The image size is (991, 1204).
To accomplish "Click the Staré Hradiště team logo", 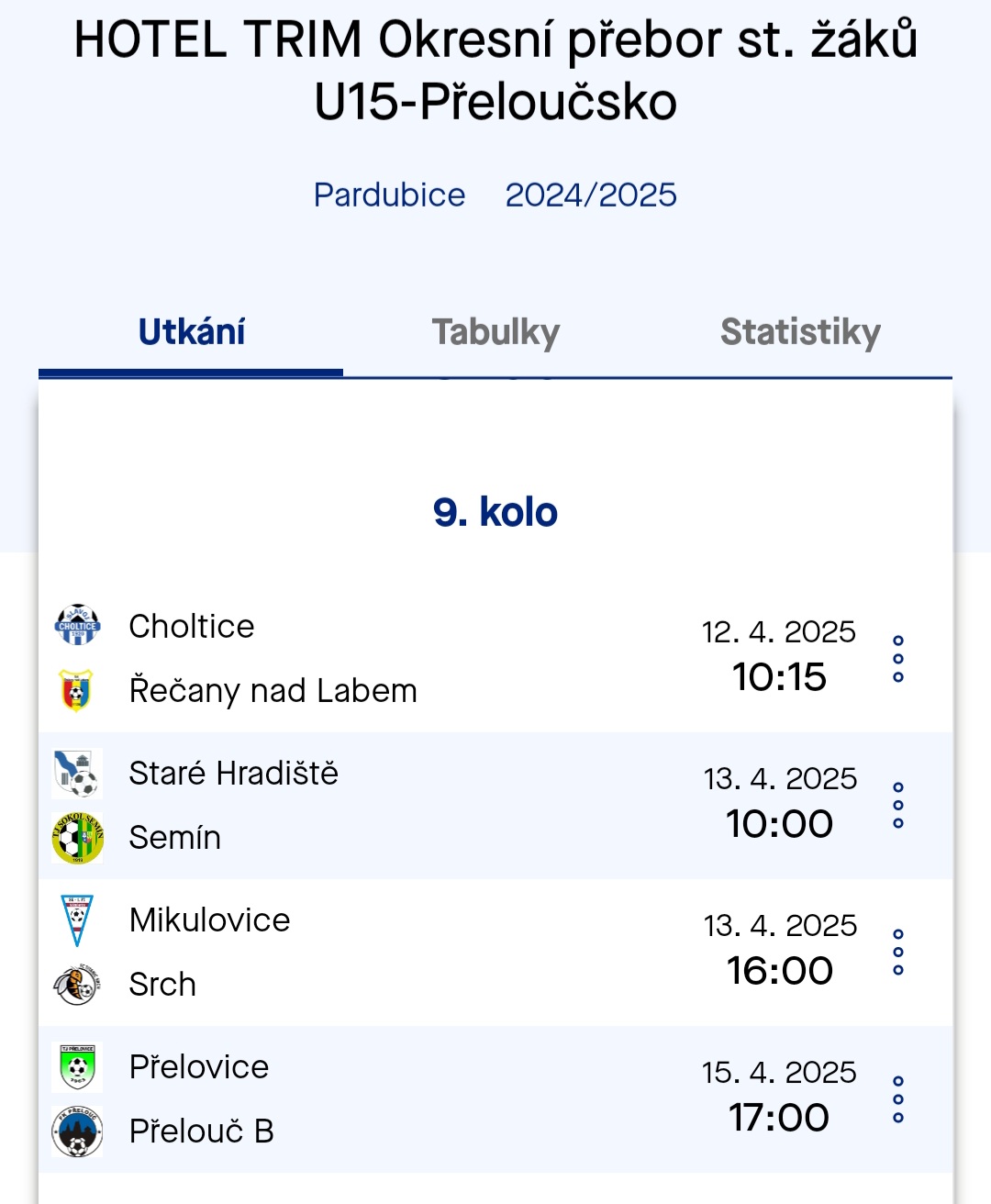I will point(77,773).
